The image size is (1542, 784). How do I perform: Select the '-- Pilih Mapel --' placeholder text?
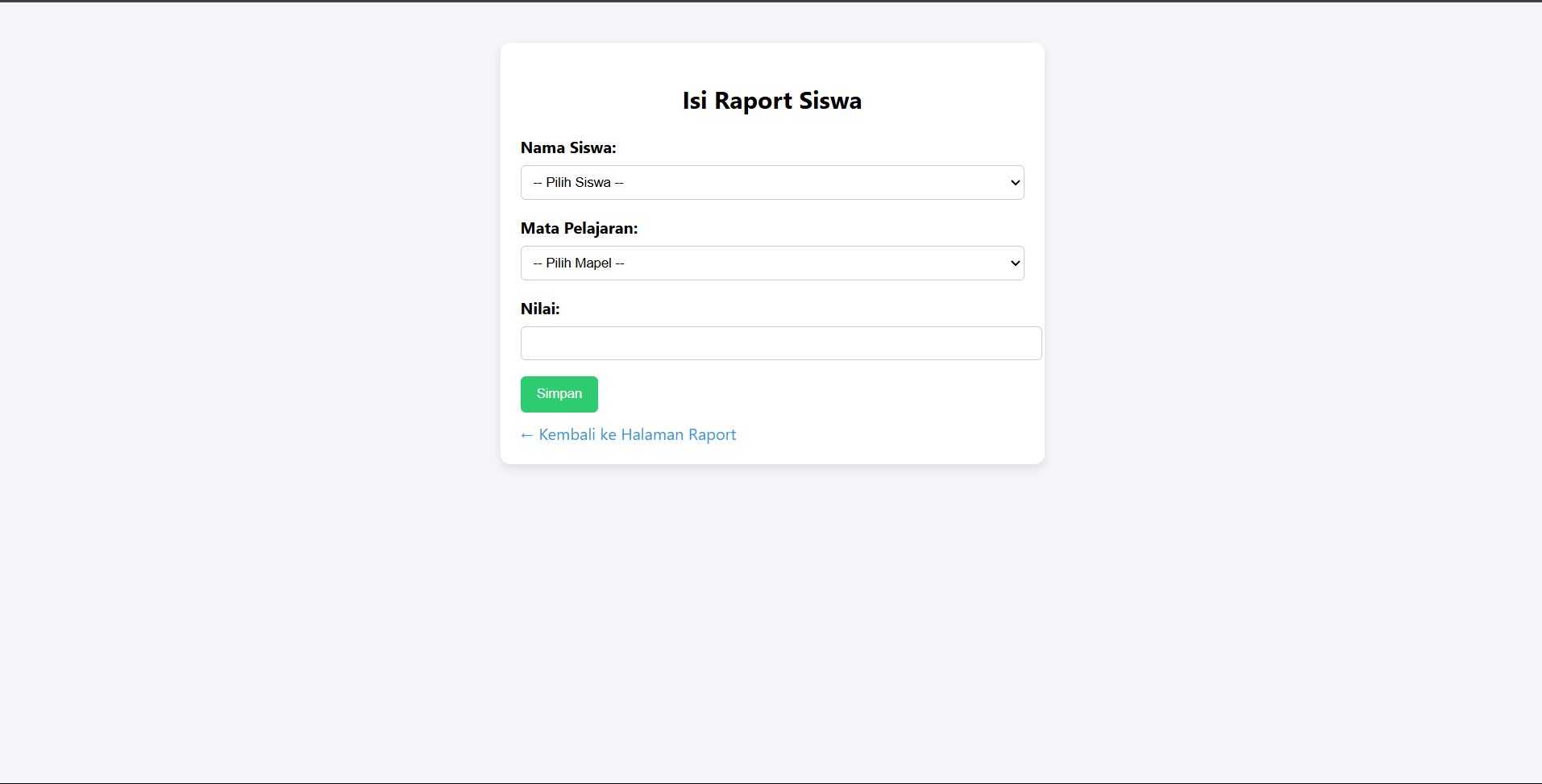[x=579, y=263]
